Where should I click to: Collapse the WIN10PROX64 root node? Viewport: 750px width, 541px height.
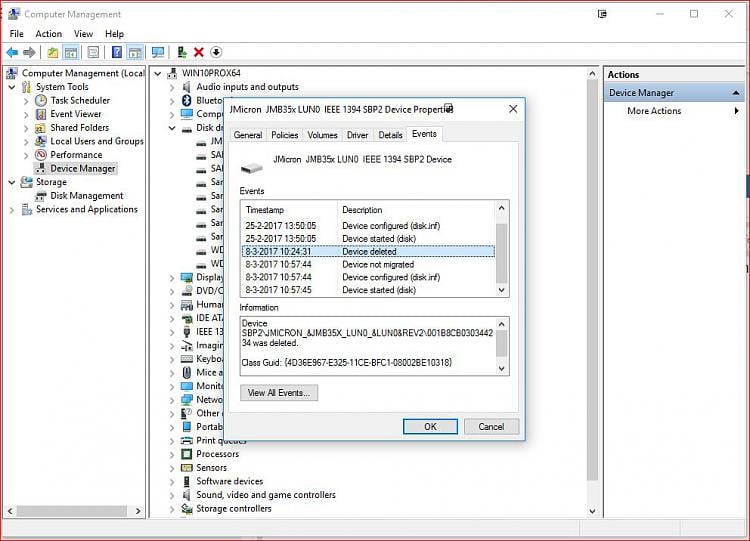(158, 74)
